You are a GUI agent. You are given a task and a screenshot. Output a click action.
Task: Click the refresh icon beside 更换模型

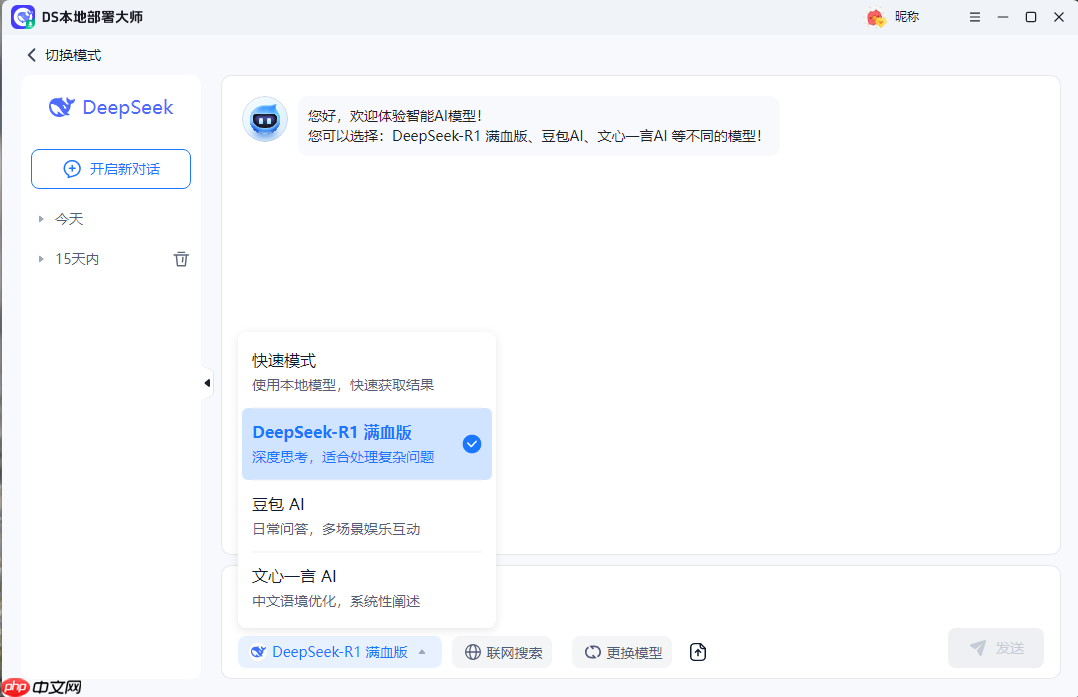point(593,652)
